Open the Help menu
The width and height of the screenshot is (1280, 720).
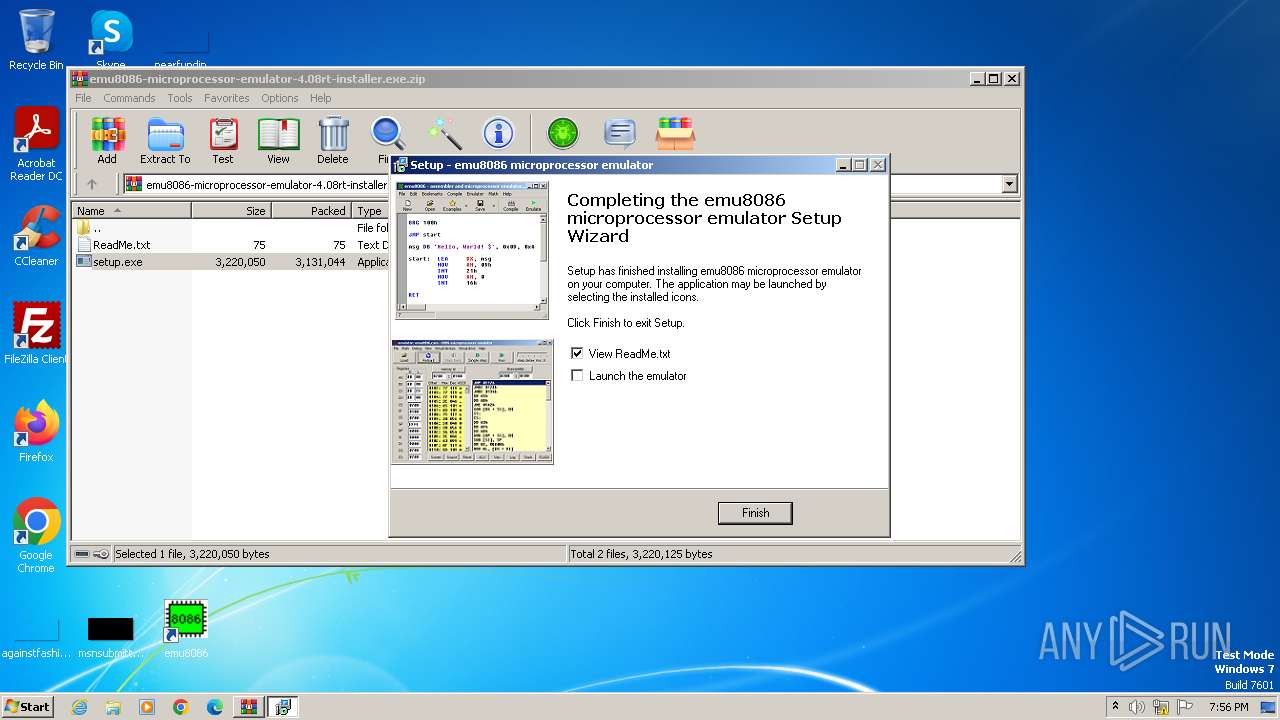pyautogui.click(x=320, y=98)
